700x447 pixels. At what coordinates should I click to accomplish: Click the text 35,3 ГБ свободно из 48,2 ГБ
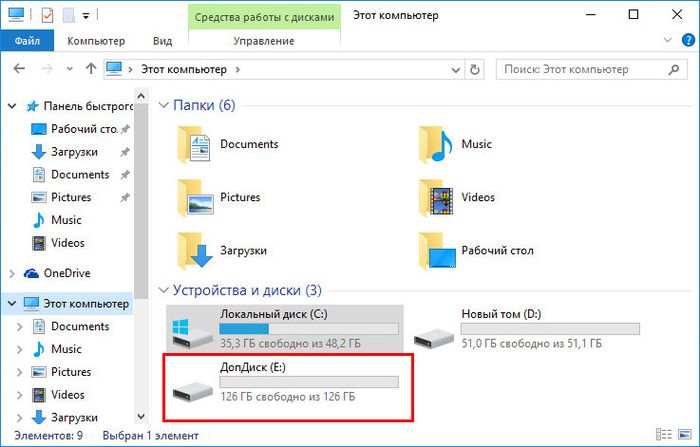[290, 344]
